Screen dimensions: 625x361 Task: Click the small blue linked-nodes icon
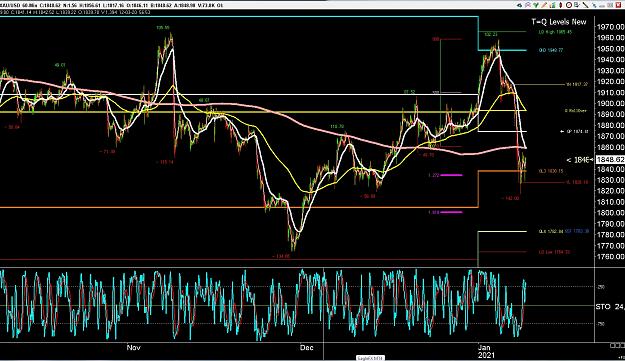coord(594,6)
